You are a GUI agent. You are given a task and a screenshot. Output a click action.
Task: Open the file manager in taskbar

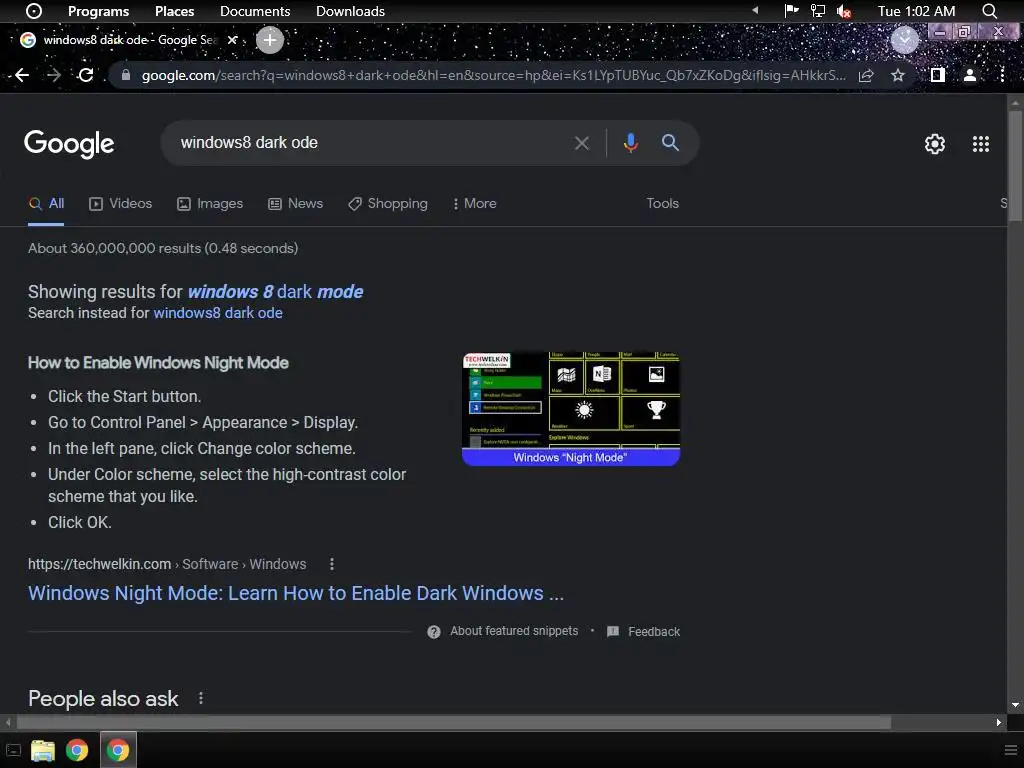coord(43,750)
